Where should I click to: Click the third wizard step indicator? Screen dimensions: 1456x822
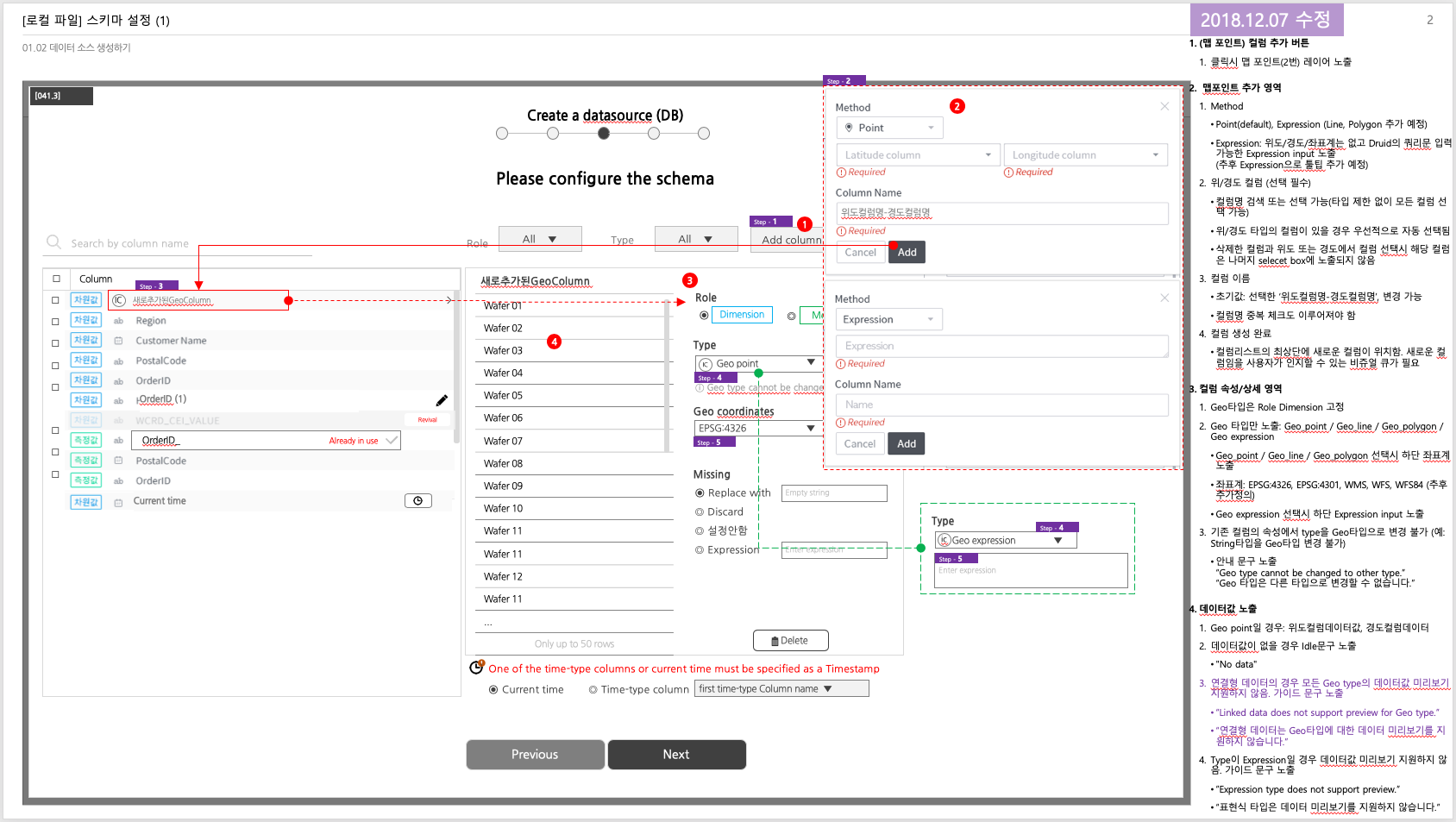pyautogui.click(x=603, y=133)
